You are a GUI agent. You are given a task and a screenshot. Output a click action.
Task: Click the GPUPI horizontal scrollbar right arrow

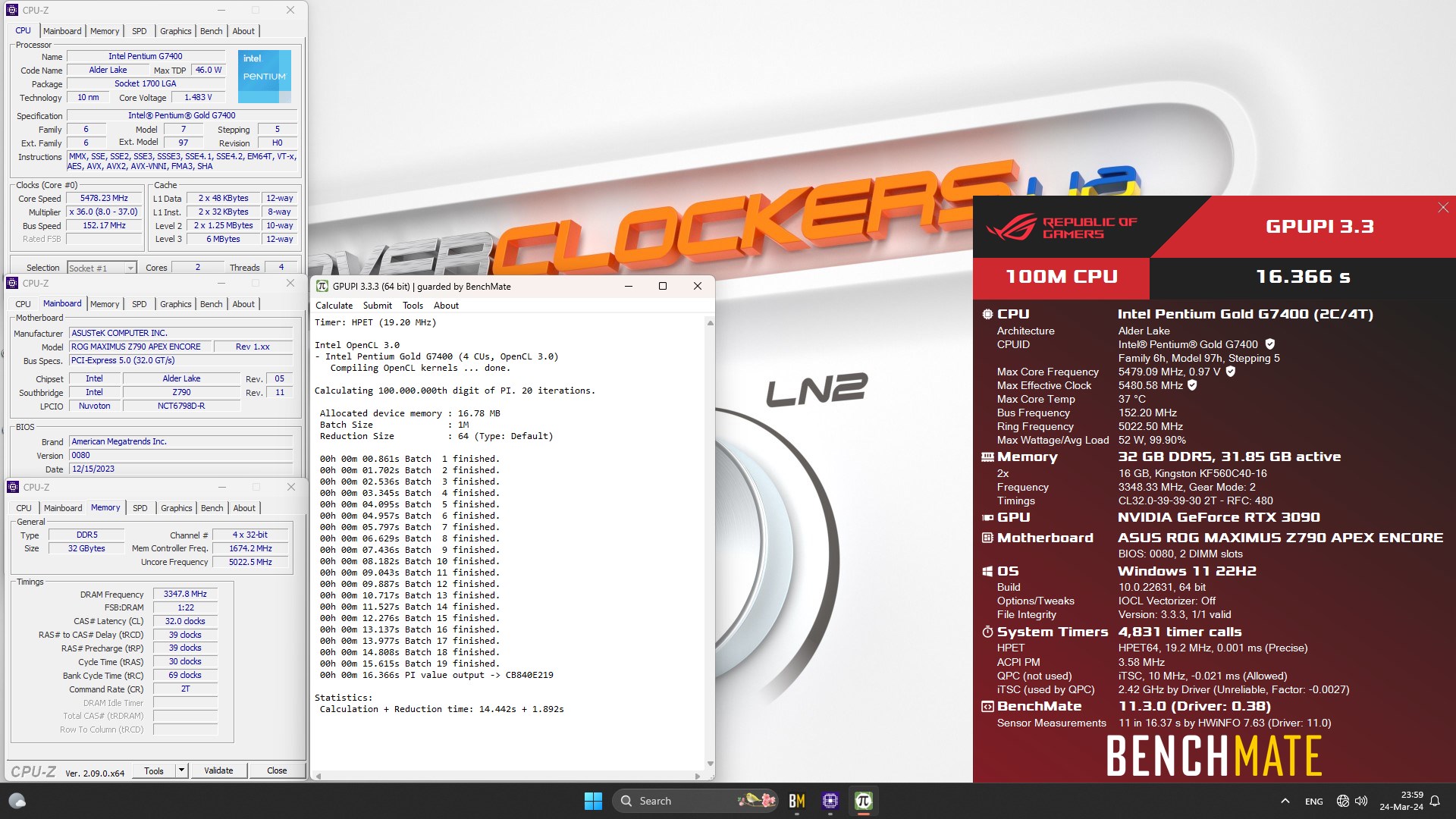(x=698, y=776)
